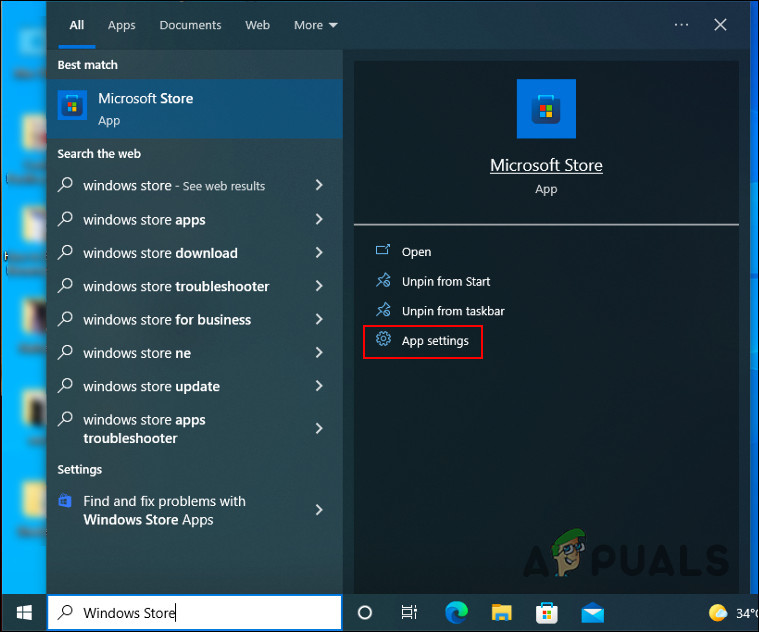
Task: Select the 'windows store download' suggestion text
Action: coord(160,253)
